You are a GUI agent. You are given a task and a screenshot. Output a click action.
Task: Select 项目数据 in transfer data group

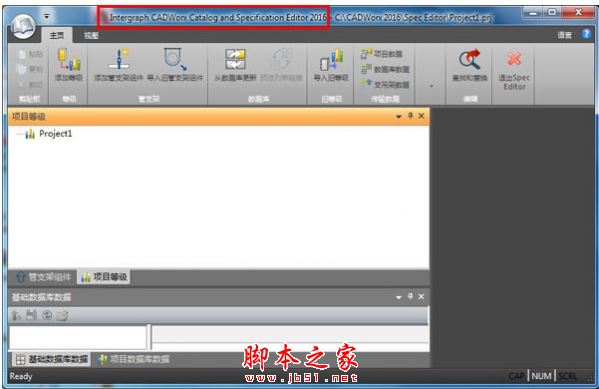(x=382, y=54)
